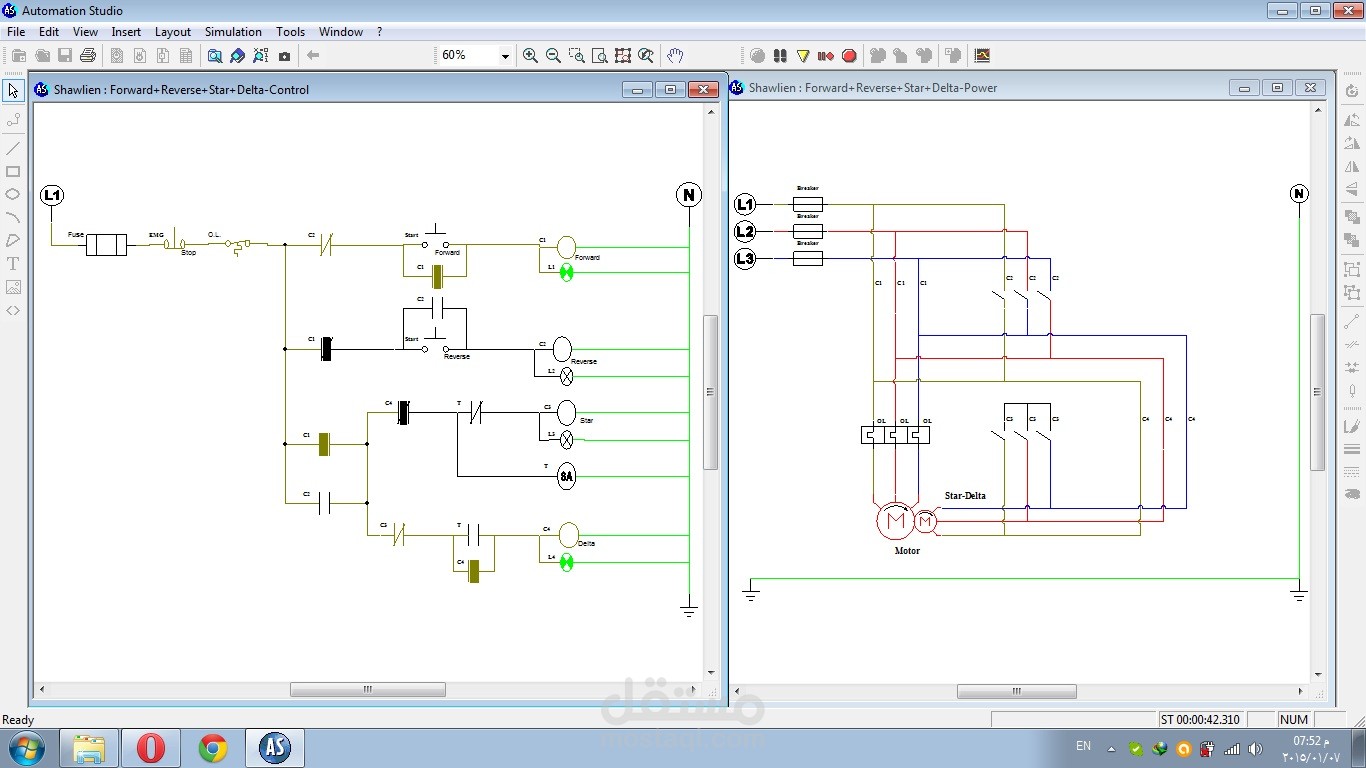Open the Simulation menu
Image resolution: width=1366 pixels, height=768 pixels.
click(233, 32)
